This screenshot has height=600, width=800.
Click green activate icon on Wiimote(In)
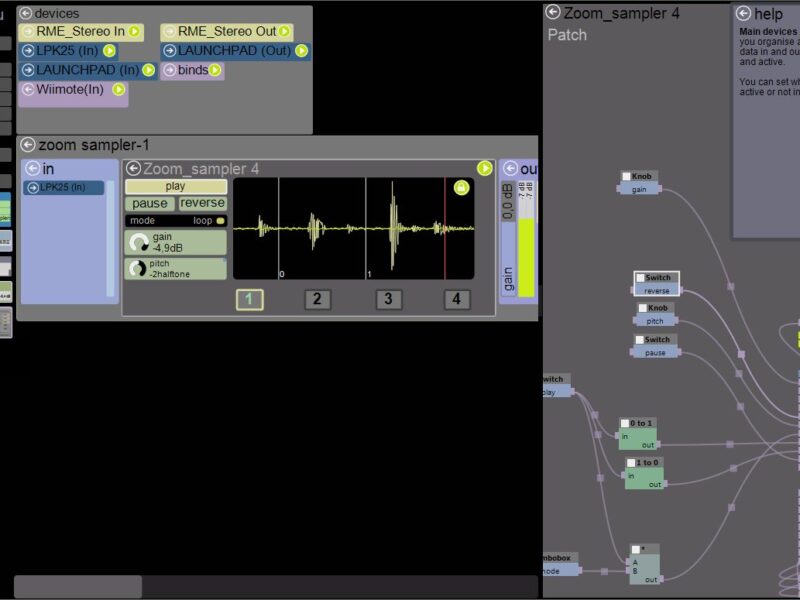tap(118, 89)
